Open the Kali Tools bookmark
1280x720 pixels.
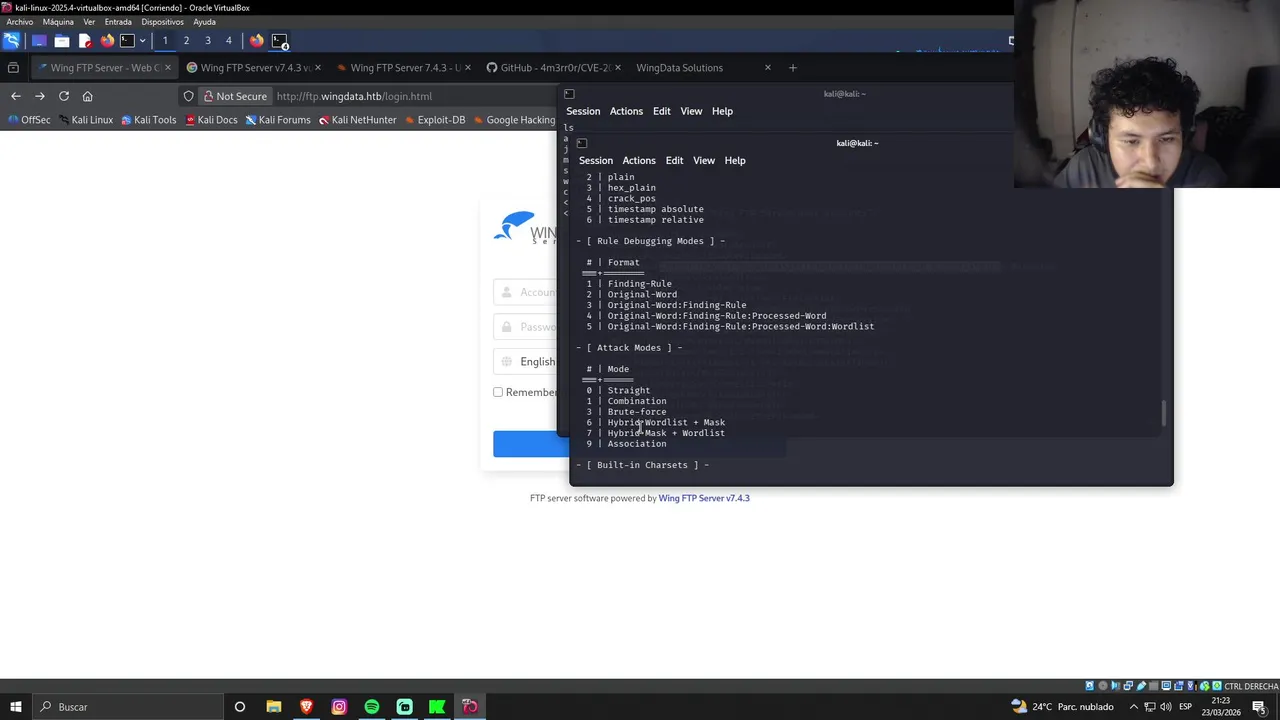point(148,120)
